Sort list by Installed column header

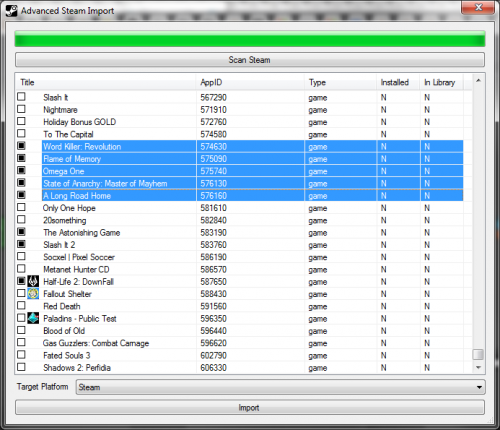tap(398, 82)
